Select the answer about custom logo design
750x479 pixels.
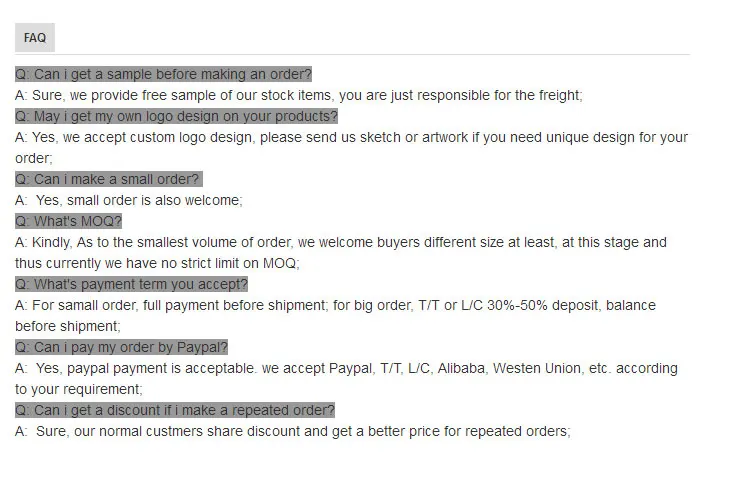point(351,137)
